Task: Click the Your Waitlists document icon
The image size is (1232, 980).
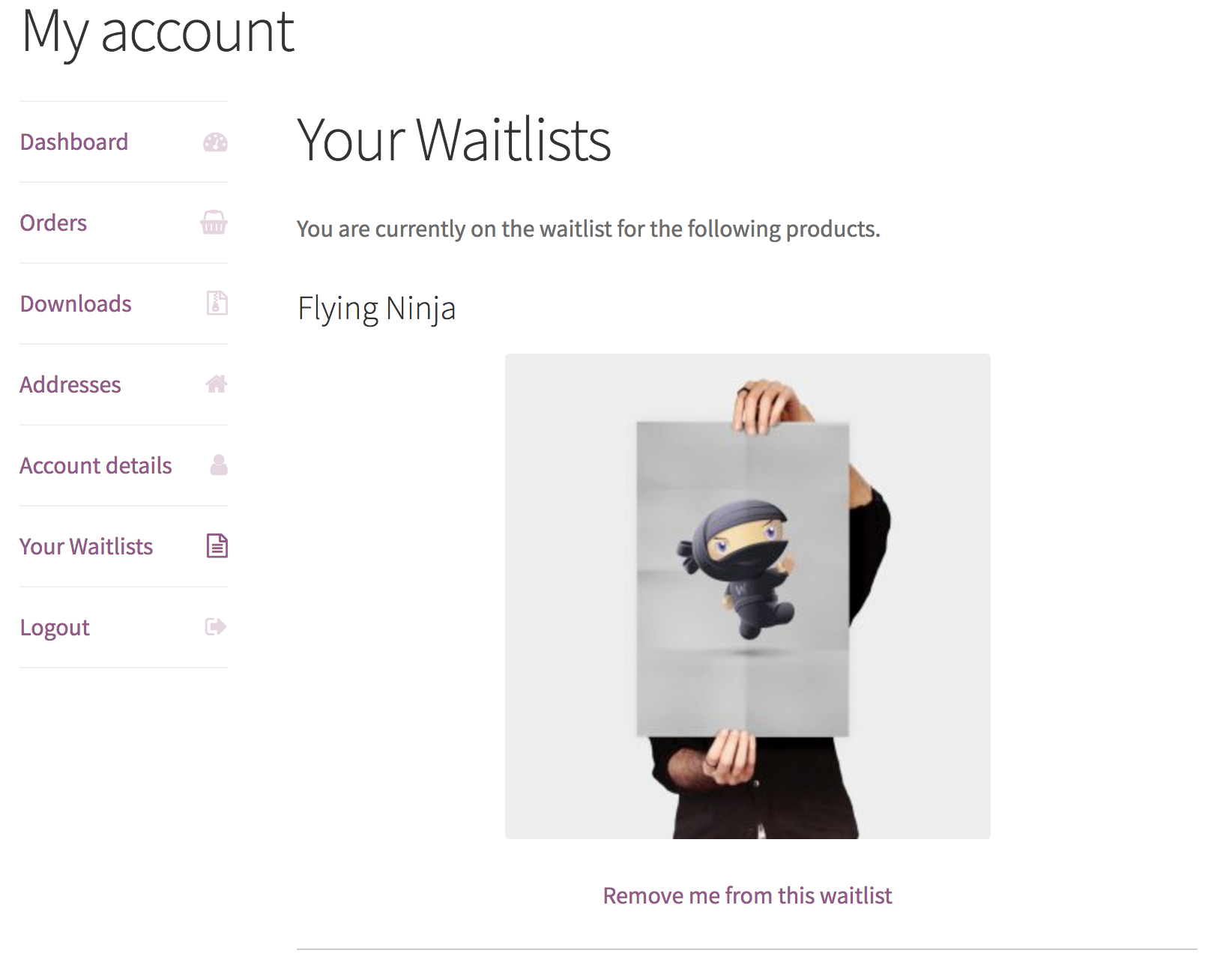Action: pos(216,547)
